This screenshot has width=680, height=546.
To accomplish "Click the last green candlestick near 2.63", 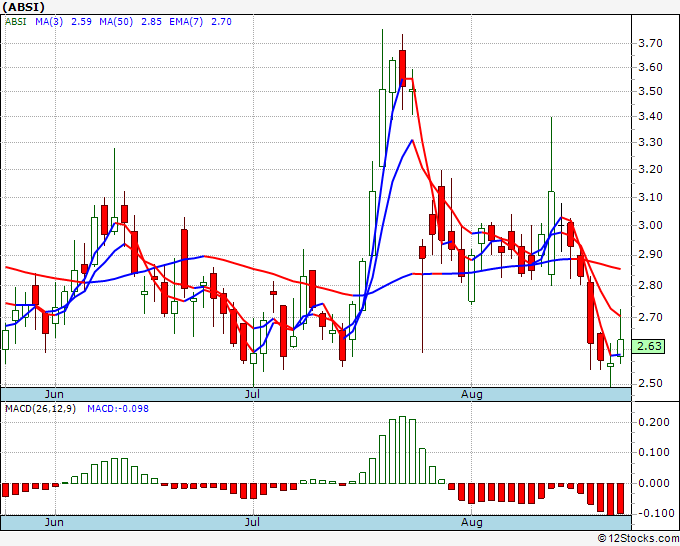I will pyautogui.click(x=621, y=336).
